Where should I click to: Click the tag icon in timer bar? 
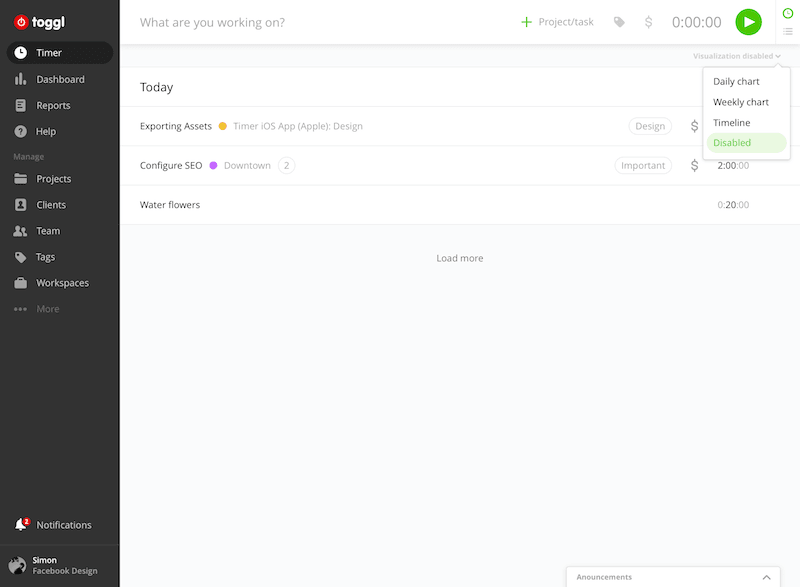click(619, 22)
